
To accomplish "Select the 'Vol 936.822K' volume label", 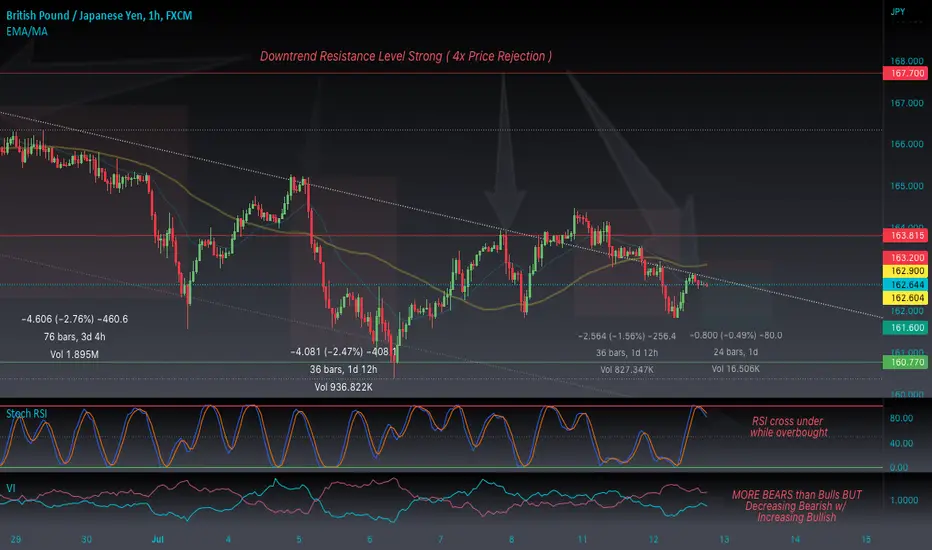I will pyautogui.click(x=344, y=387).
